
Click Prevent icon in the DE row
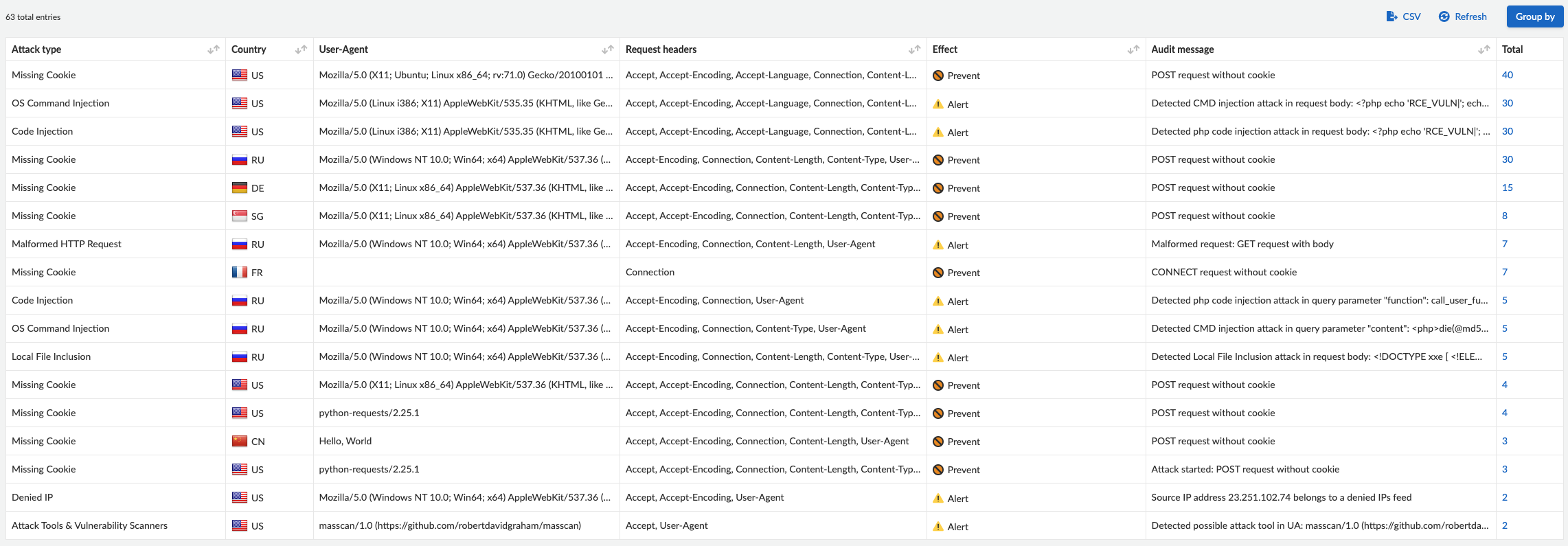coord(938,188)
